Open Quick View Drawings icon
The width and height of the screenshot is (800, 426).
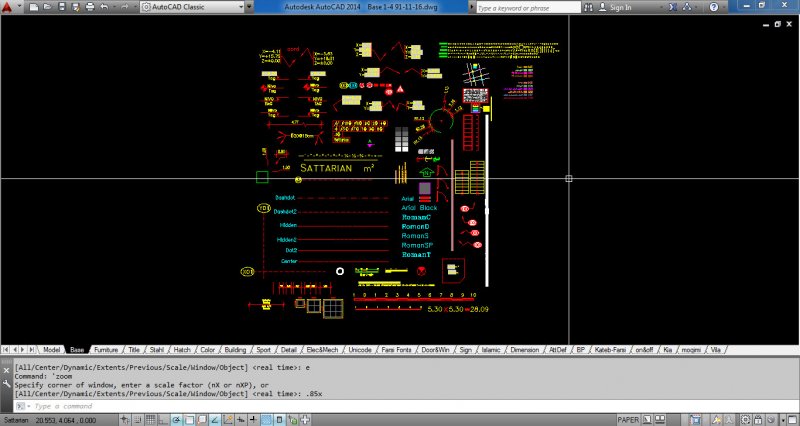click(660, 420)
